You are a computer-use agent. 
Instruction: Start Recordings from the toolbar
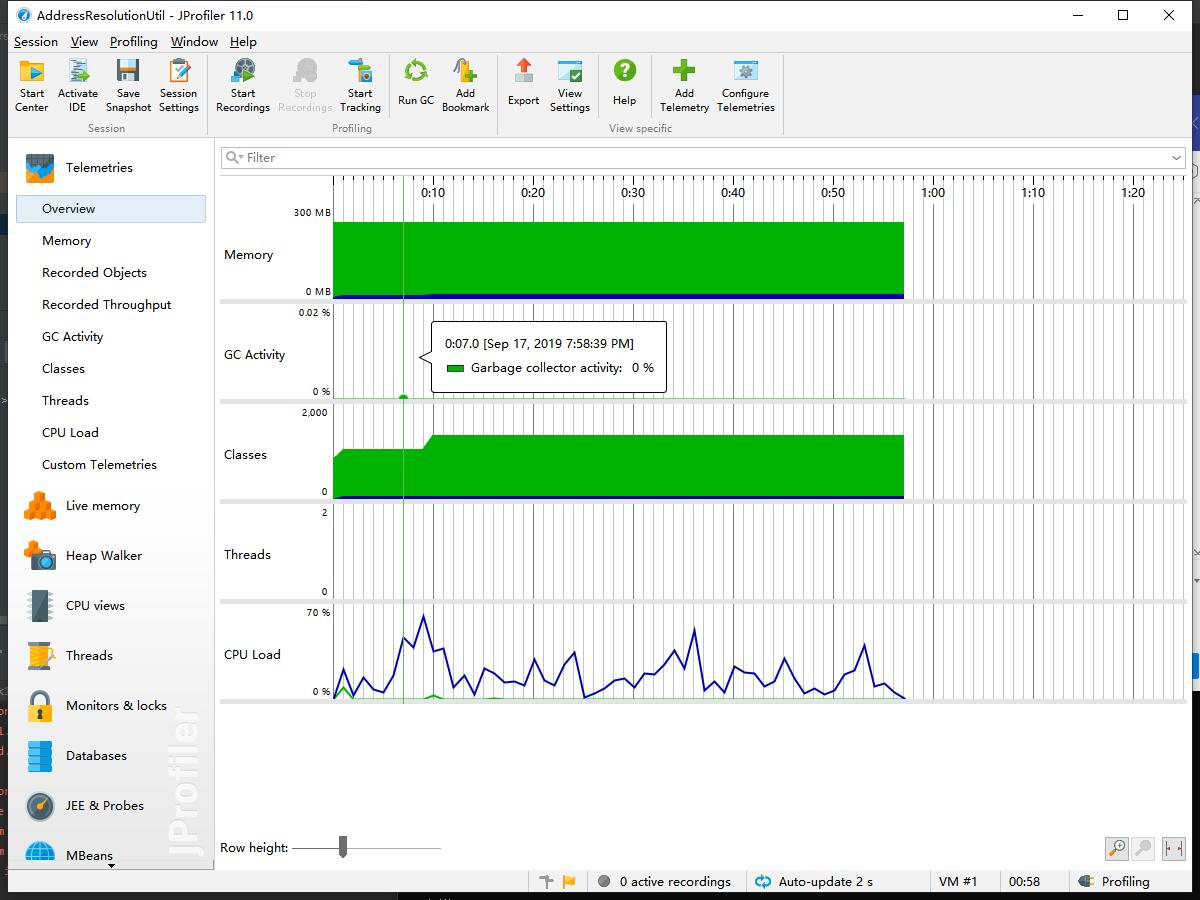(x=243, y=72)
